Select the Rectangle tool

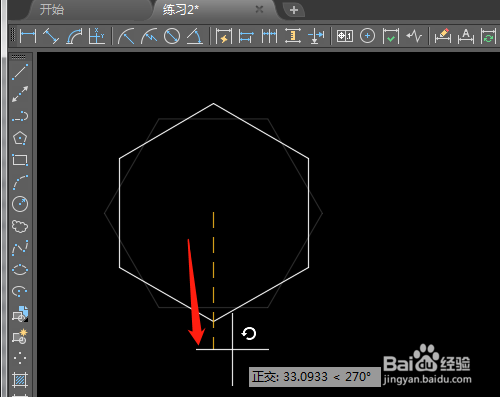20,160
